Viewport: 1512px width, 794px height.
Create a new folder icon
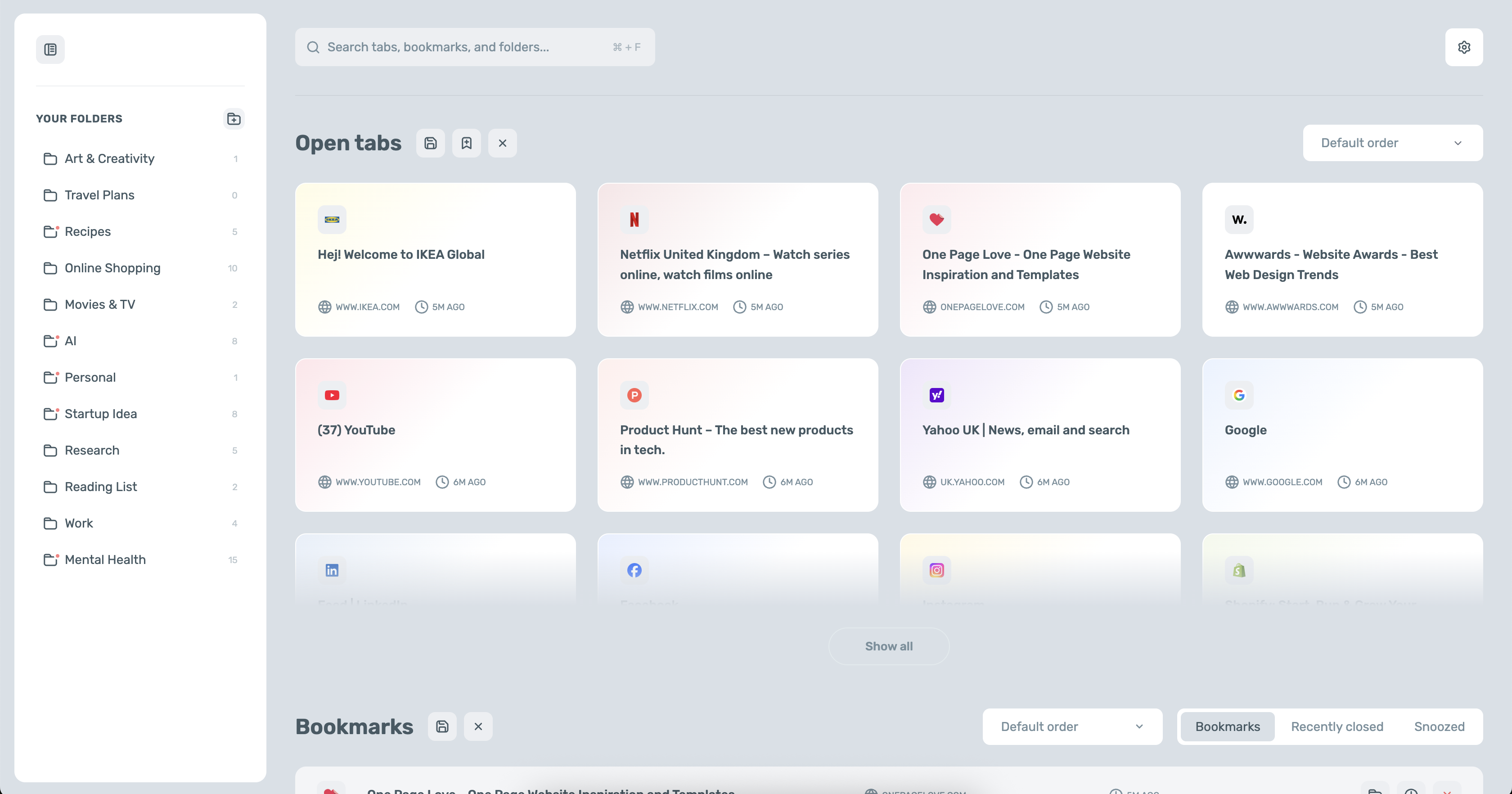click(234, 119)
